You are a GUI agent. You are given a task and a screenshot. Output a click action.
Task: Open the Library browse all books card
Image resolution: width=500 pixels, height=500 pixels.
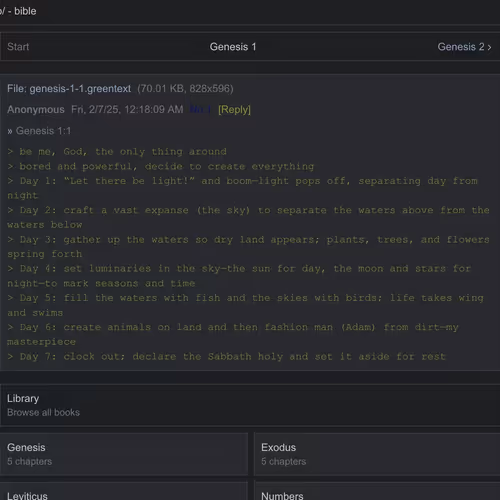tap(250, 405)
